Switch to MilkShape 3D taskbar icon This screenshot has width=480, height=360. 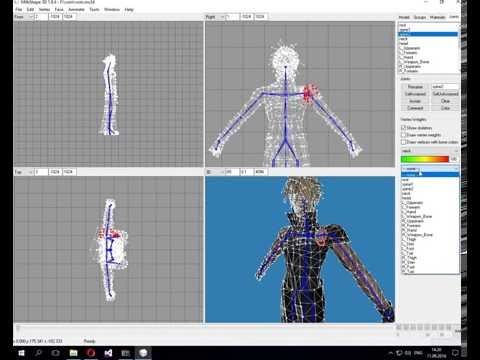pos(143,353)
